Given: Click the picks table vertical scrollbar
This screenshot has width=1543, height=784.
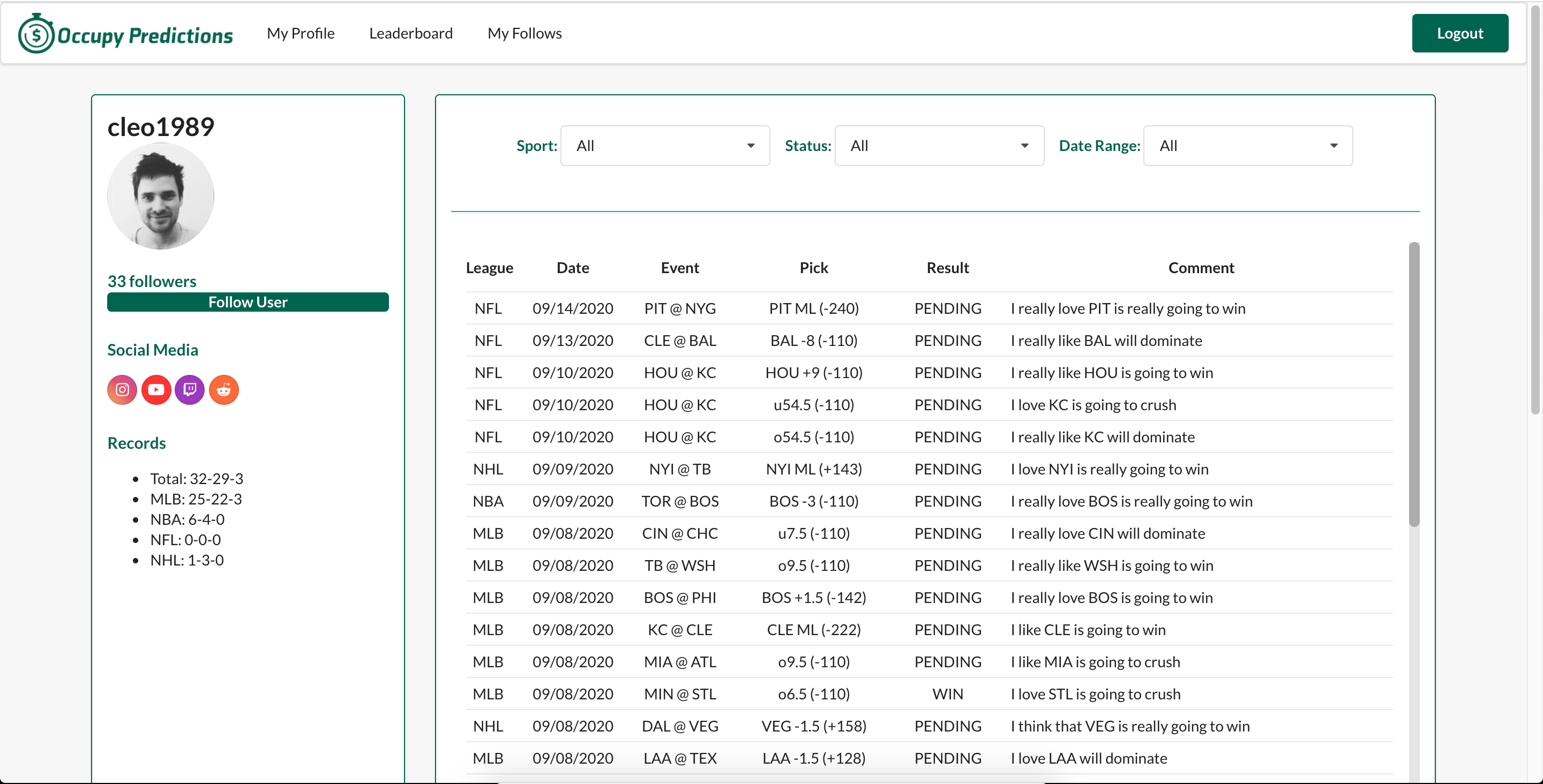Looking at the screenshot, I should (x=1414, y=383).
